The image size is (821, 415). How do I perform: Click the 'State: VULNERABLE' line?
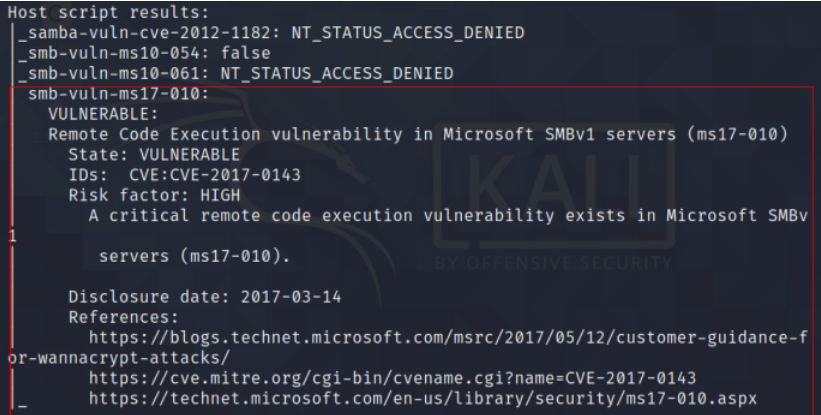click(x=153, y=155)
